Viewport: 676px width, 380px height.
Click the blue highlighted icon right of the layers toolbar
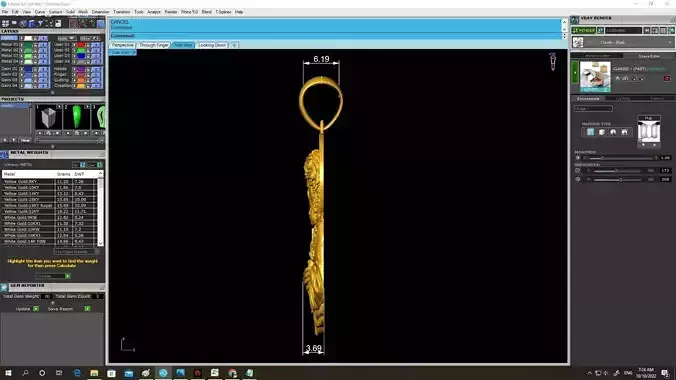(x=101, y=24)
